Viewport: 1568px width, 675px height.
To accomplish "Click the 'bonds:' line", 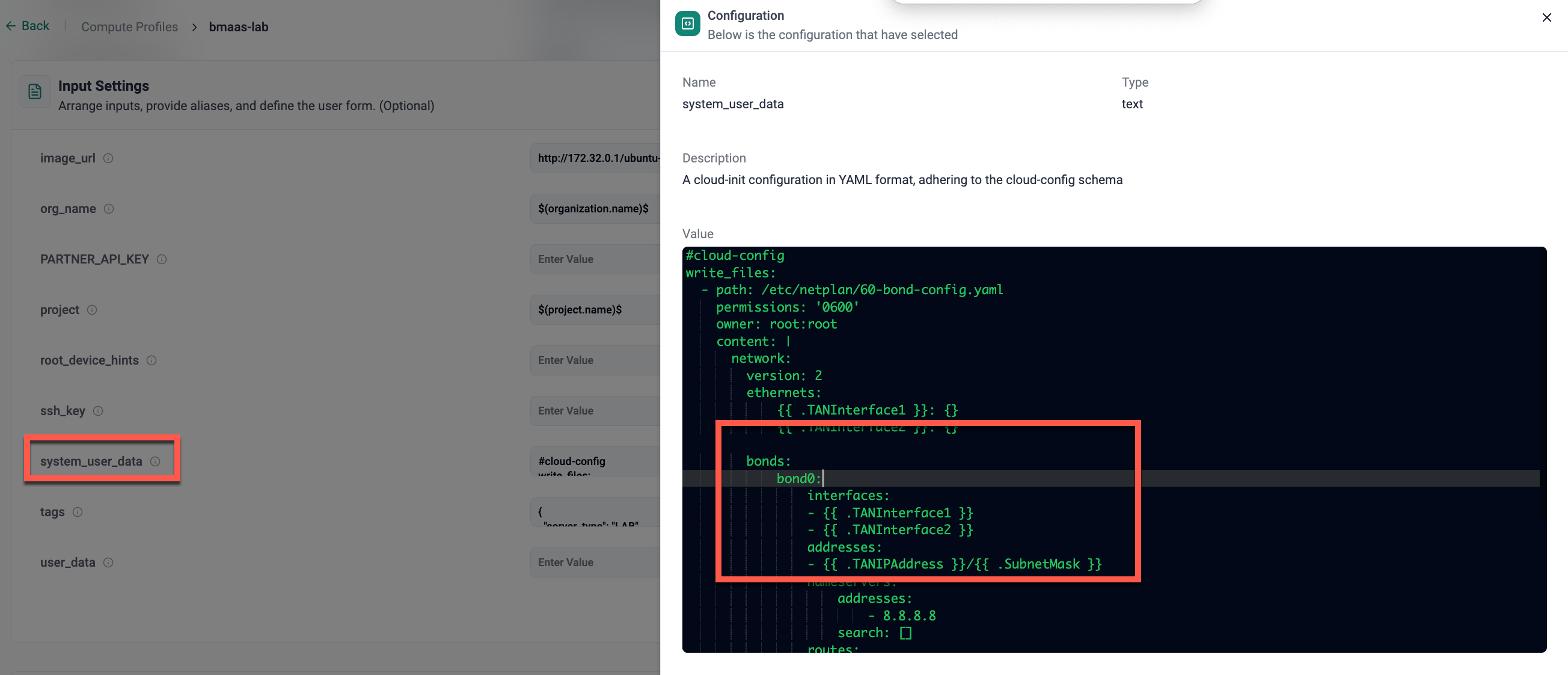I will point(769,462).
